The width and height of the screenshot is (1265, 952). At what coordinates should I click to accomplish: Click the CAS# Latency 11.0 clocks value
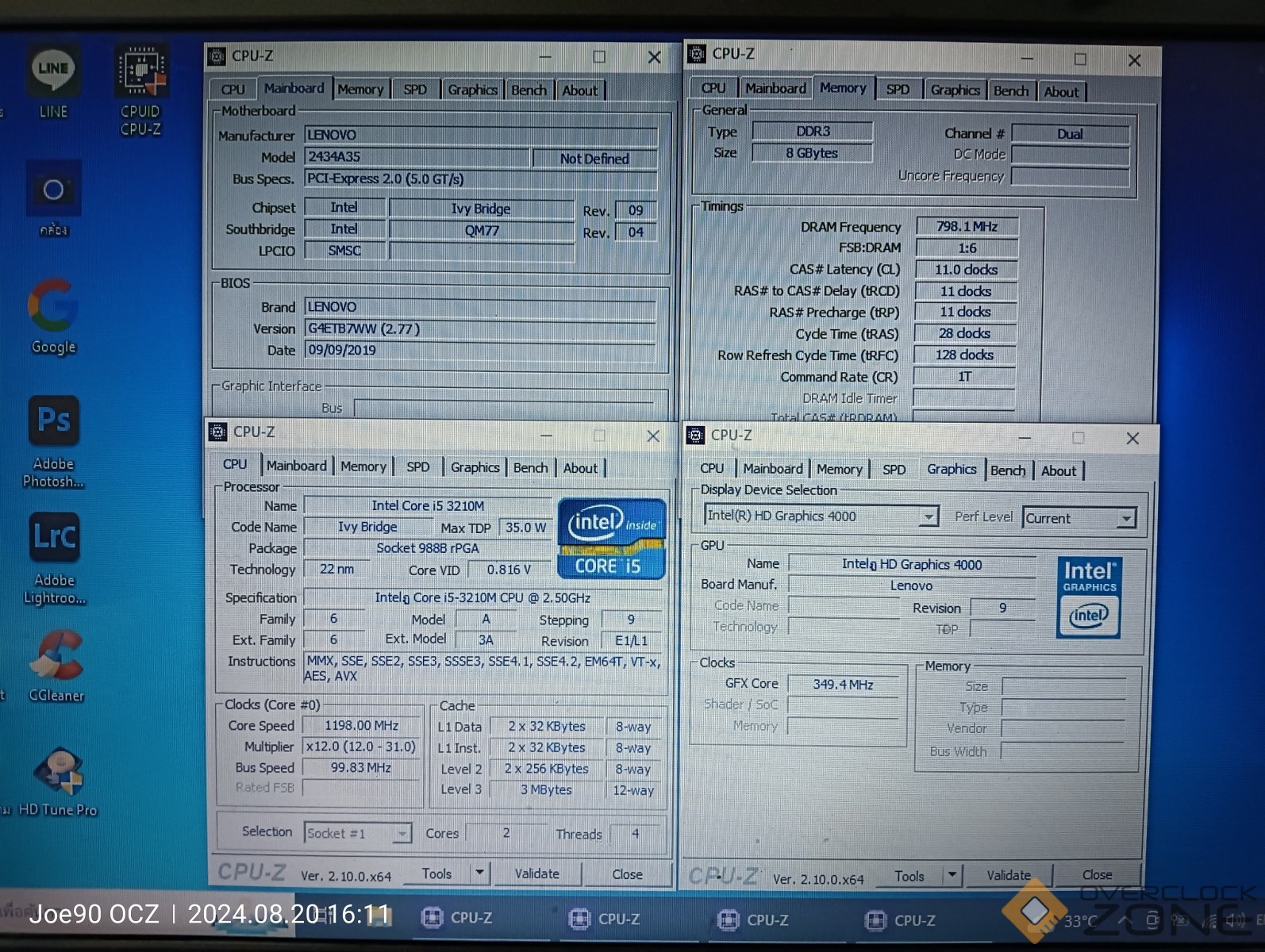point(966,269)
